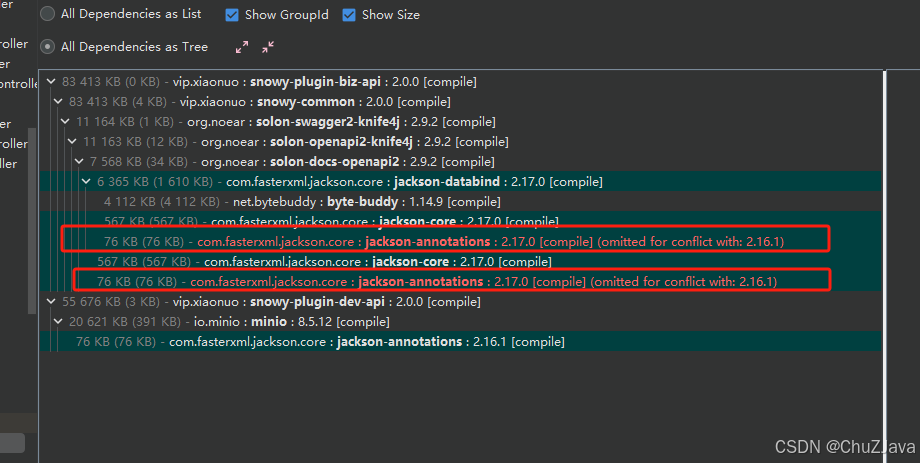Collapse the solon-openapi2-knife4j node

(x=72, y=141)
